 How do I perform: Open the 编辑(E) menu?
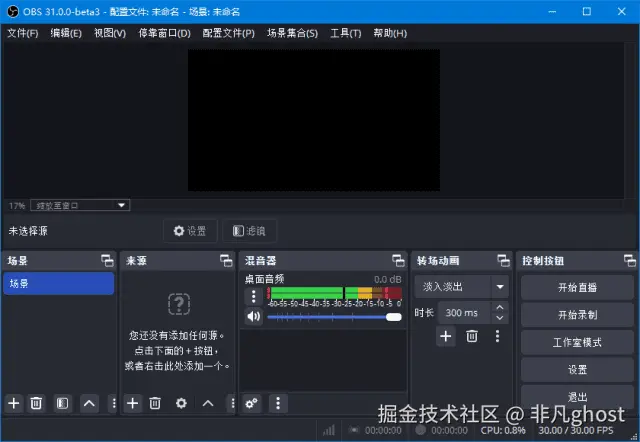tap(66, 33)
